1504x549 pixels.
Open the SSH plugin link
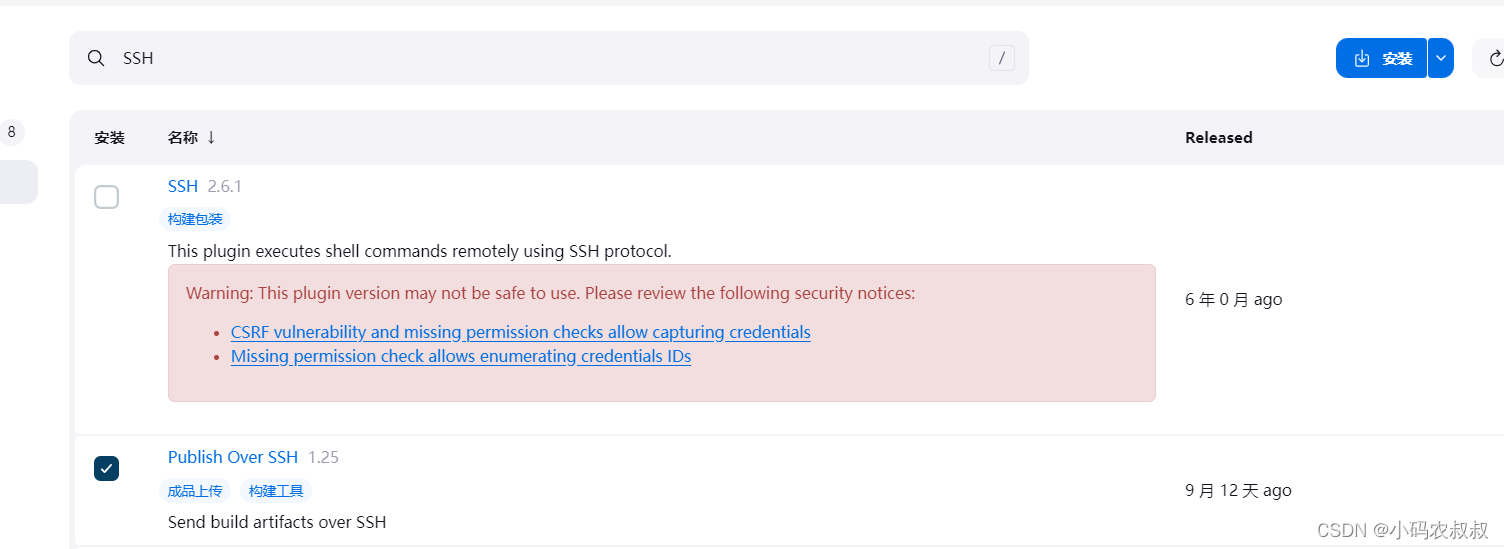(x=183, y=186)
